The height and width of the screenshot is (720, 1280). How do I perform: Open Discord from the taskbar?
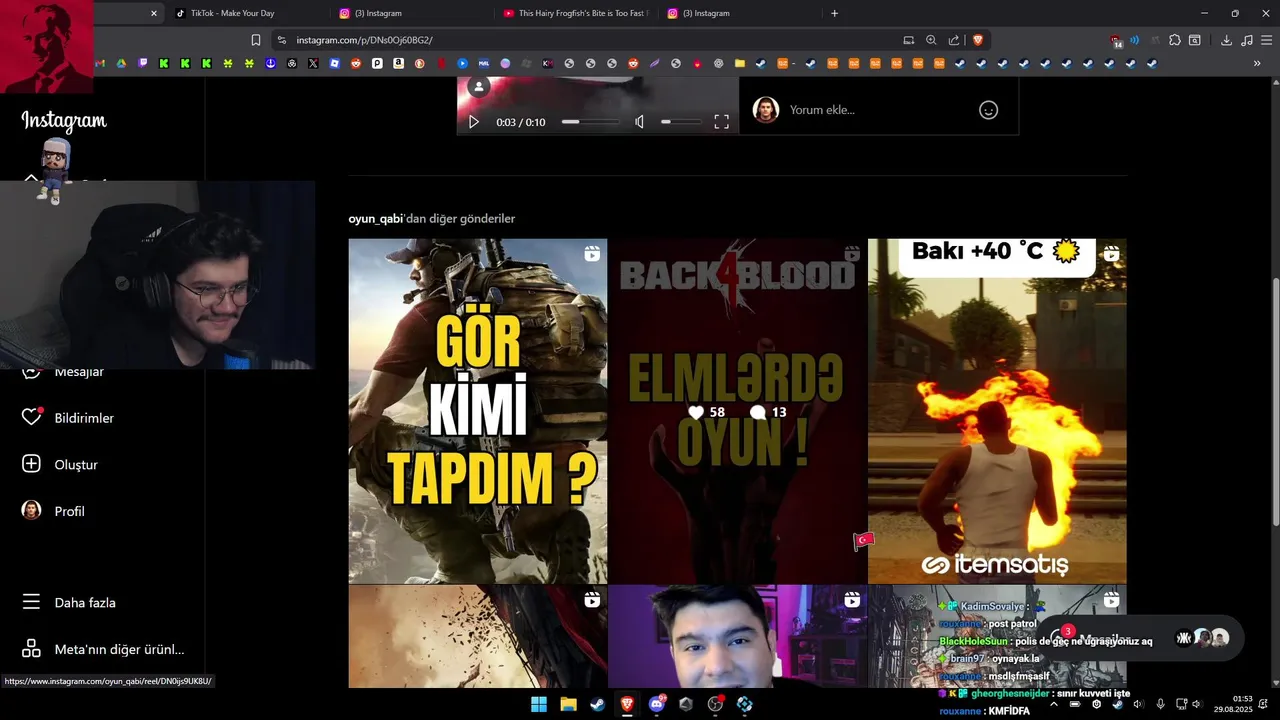pyautogui.click(x=657, y=704)
